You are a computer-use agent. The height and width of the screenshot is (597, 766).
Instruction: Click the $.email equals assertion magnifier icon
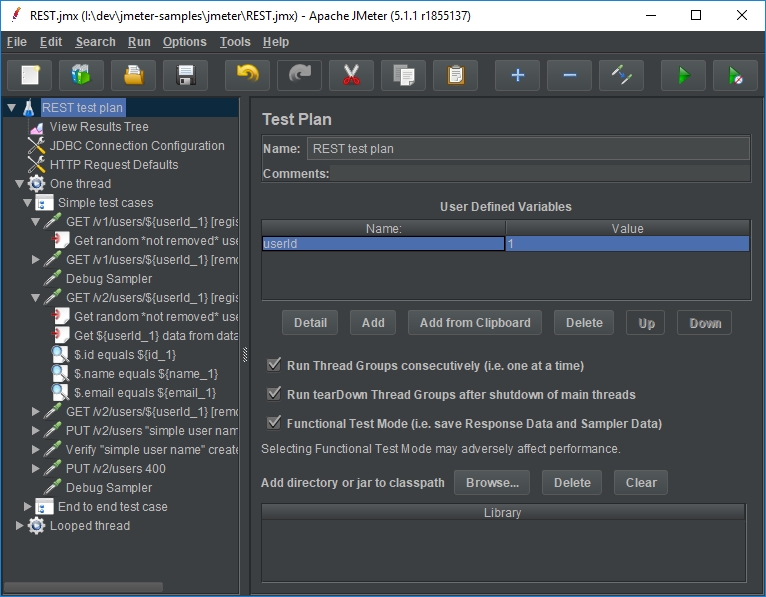point(60,393)
